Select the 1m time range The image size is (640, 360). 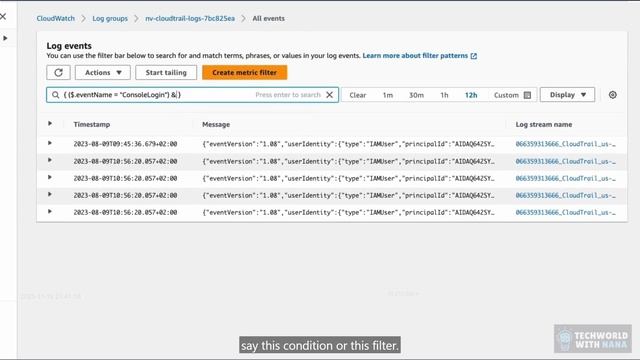[388, 95]
